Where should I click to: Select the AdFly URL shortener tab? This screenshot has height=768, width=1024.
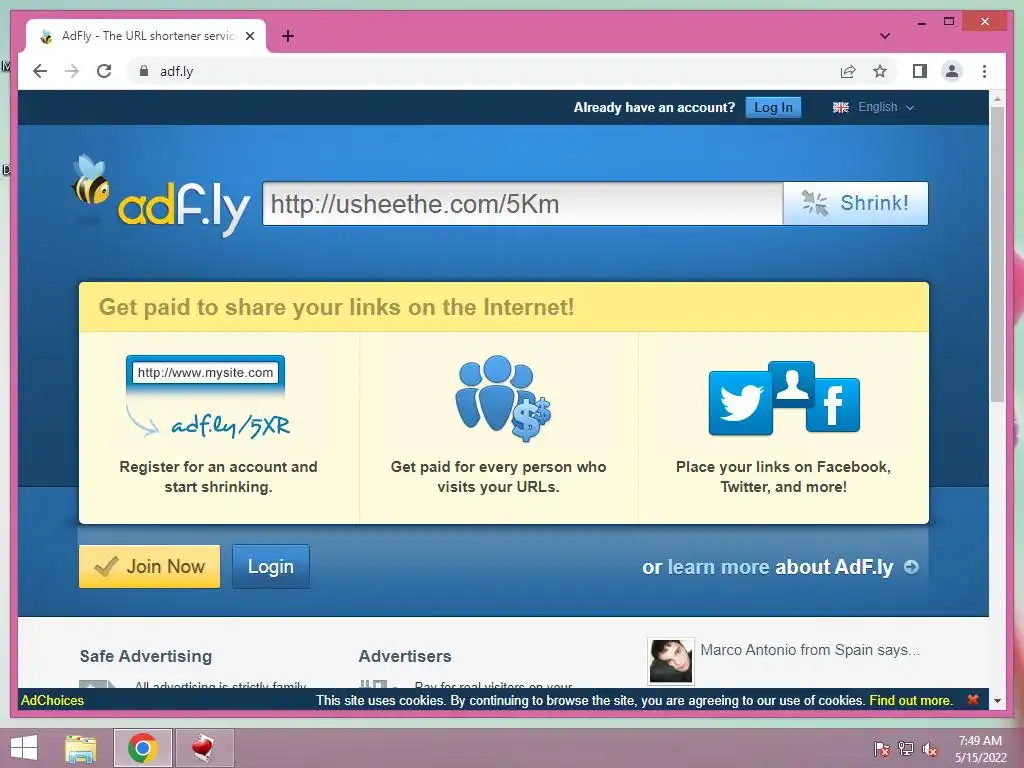[146, 36]
